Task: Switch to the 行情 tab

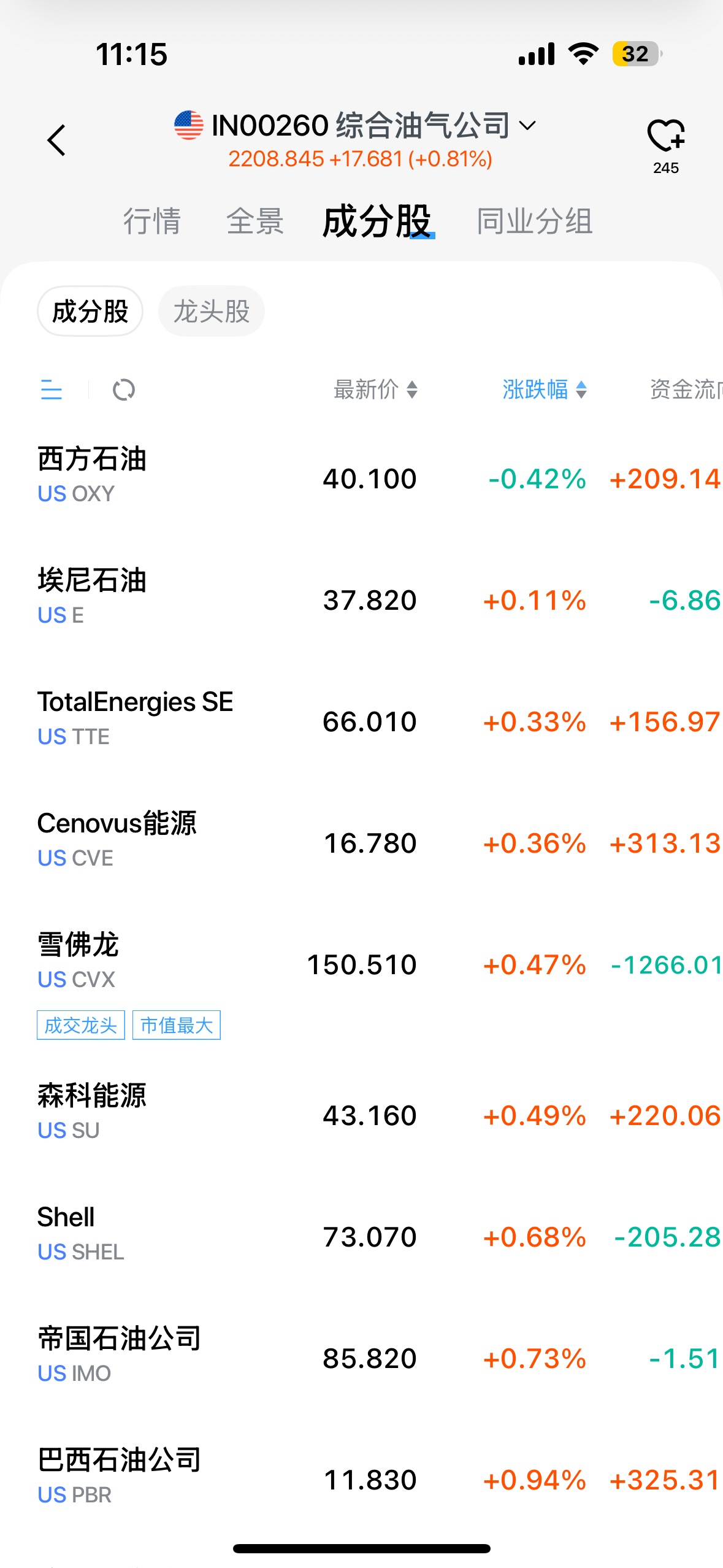Action: [x=152, y=221]
